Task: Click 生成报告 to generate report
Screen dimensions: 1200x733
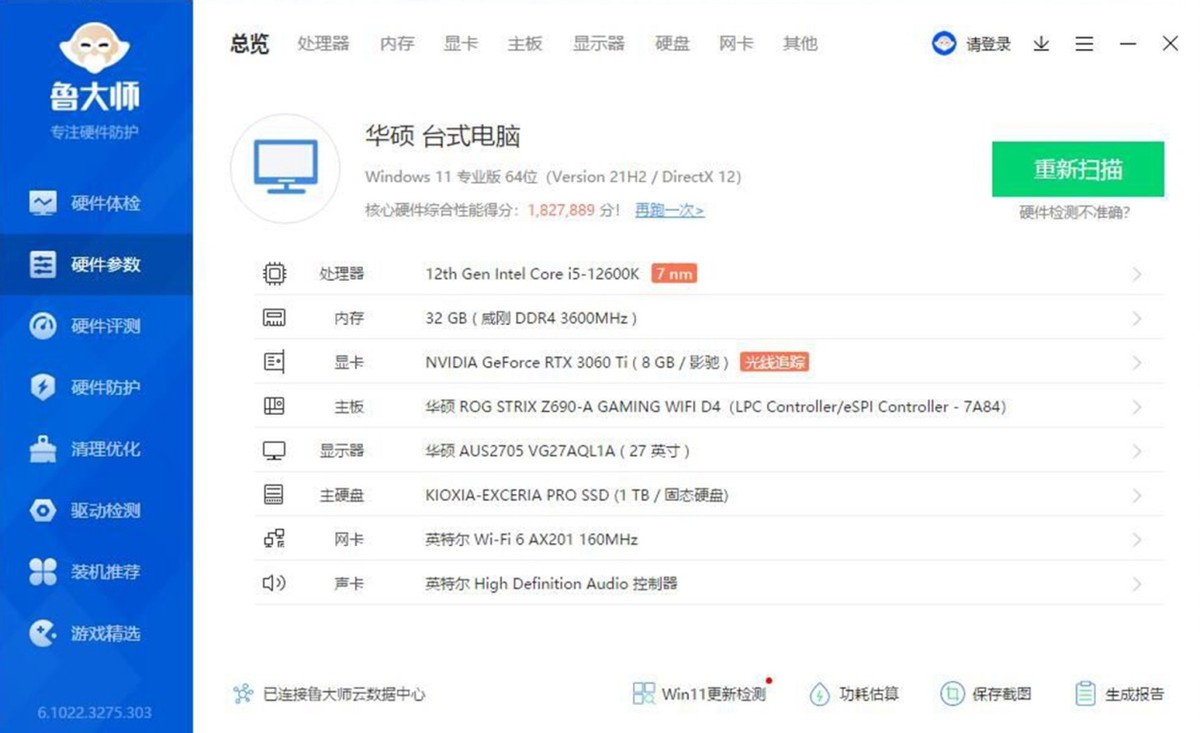Action: point(1119,694)
